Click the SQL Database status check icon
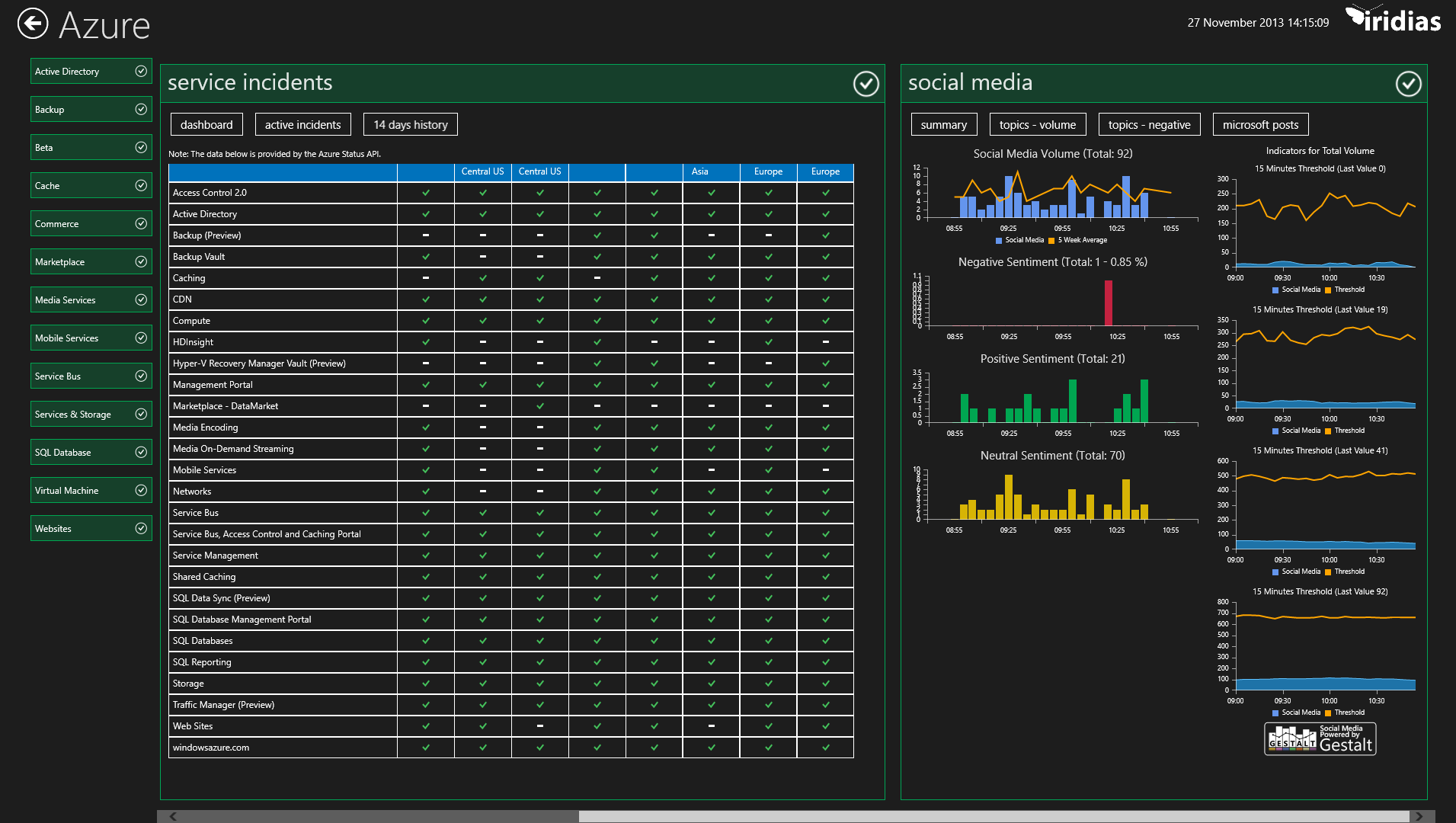 [141, 452]
